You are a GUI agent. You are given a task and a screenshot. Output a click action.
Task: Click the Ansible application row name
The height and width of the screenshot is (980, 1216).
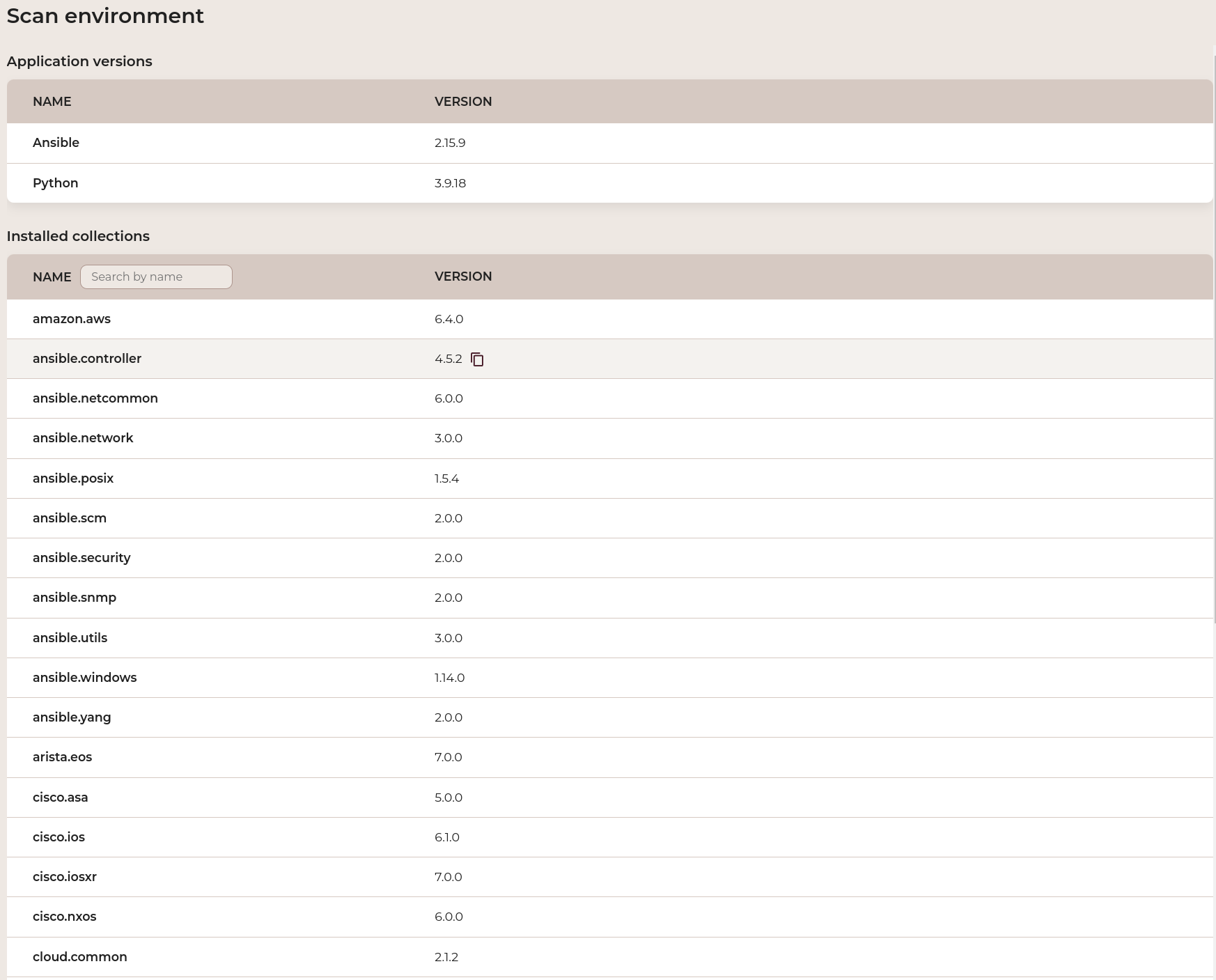(x=56, y=143)
